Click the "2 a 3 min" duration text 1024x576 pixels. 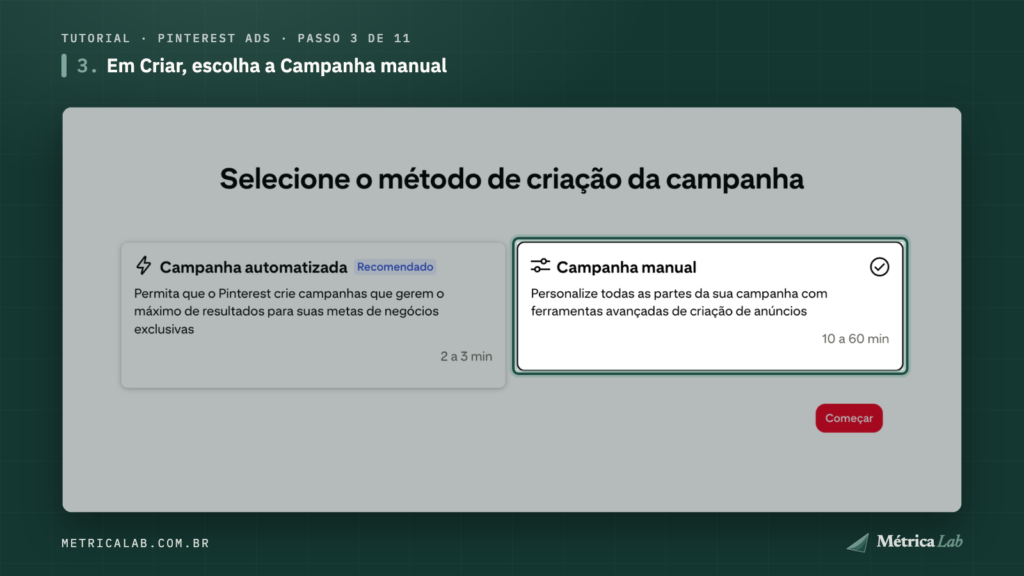click(x=466, y=357)
